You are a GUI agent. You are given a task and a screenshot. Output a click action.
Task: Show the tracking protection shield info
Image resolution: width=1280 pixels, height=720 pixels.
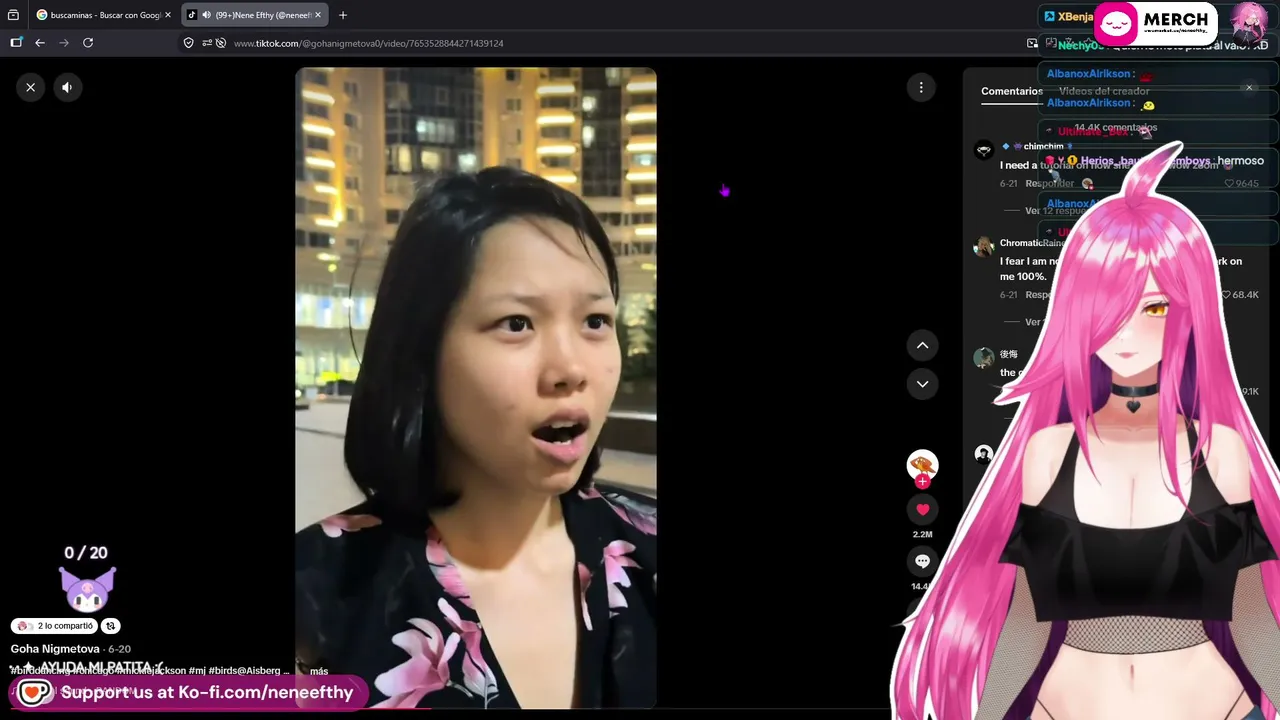(188, 43)
